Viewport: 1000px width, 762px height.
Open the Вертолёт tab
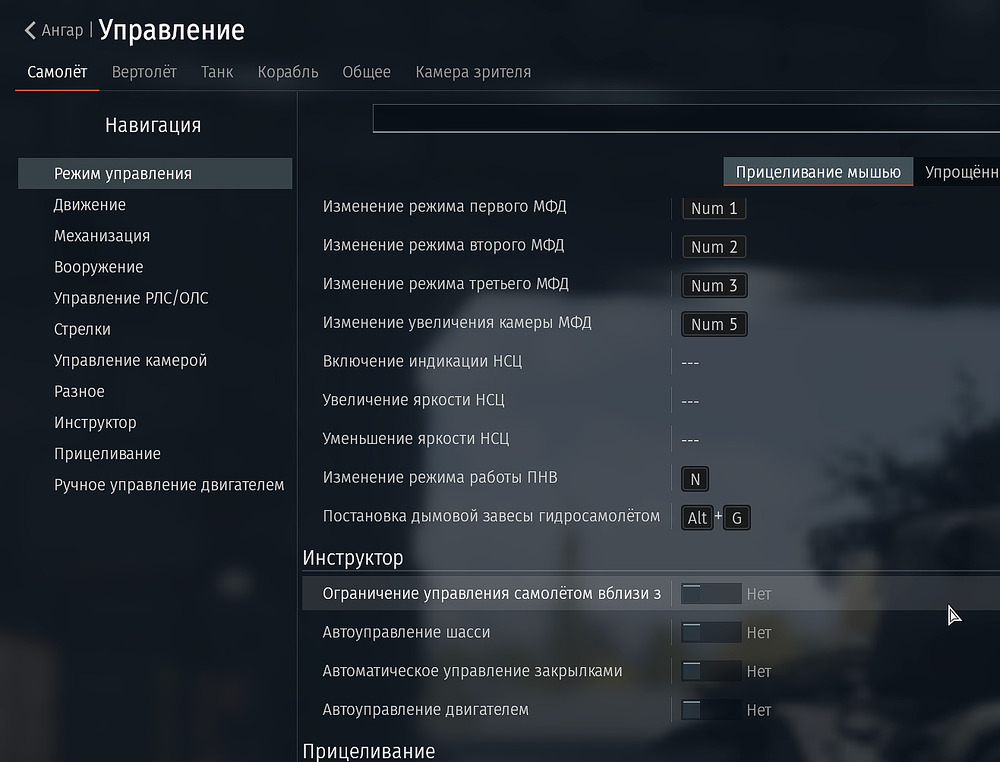[x=144, y=72]
